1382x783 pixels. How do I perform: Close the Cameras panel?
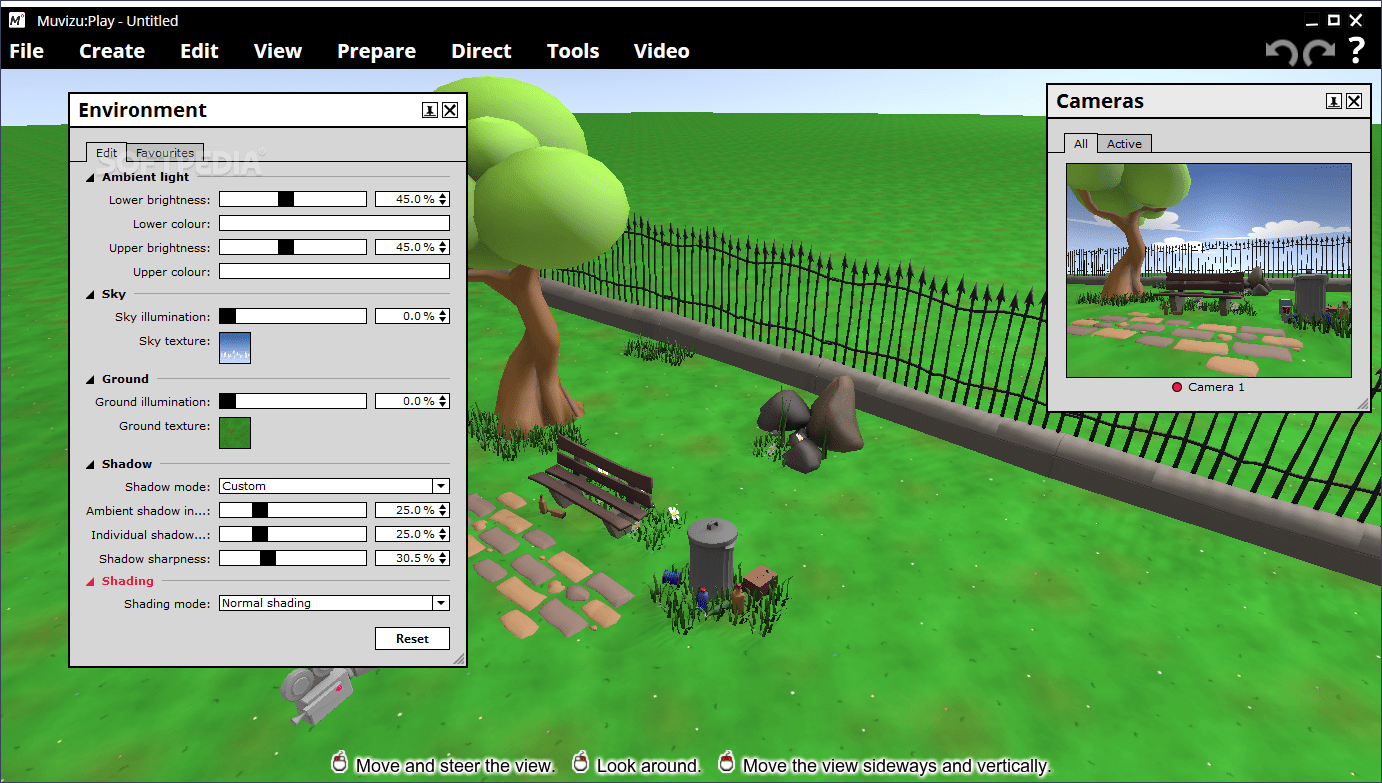pyautogui.click(x=1354, y=101)
